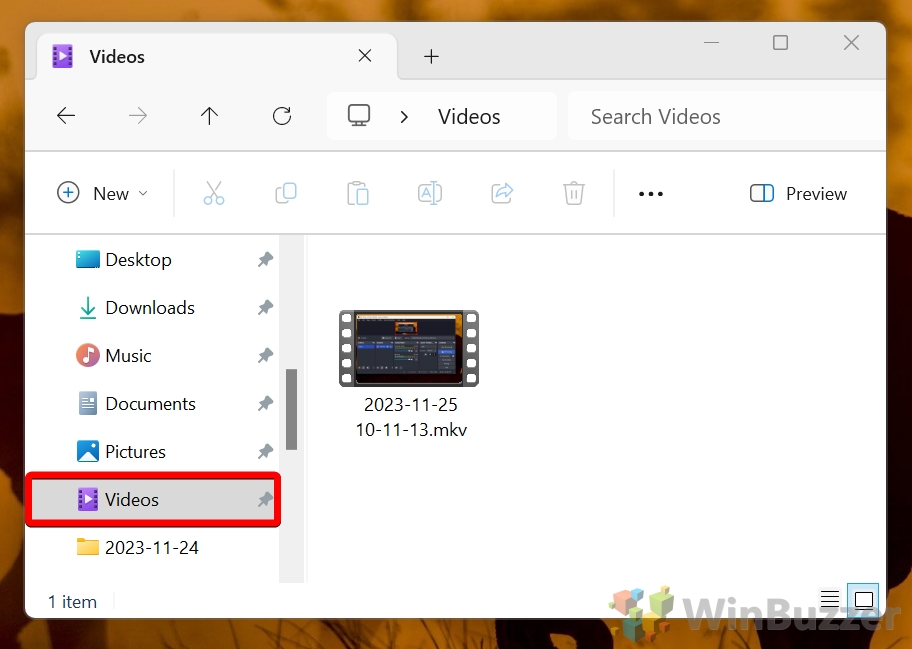Close the File Explorer window

pos(852,42)
